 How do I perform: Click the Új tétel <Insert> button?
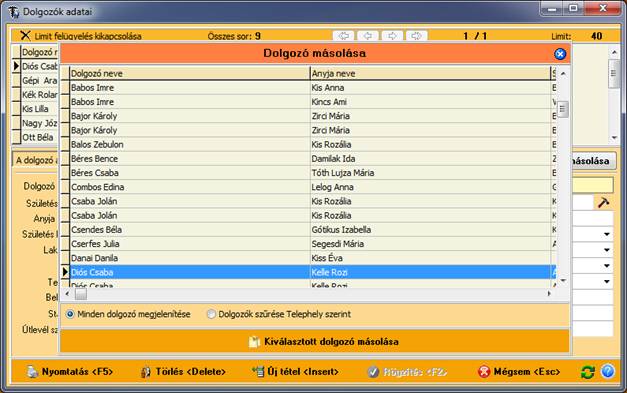click(x=295, y=372)
